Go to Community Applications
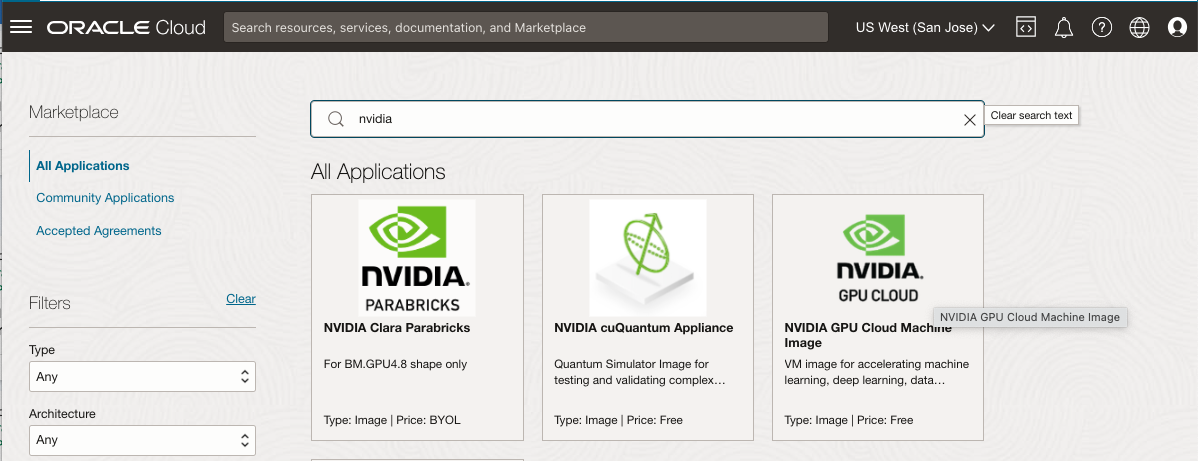 point(105,198)
